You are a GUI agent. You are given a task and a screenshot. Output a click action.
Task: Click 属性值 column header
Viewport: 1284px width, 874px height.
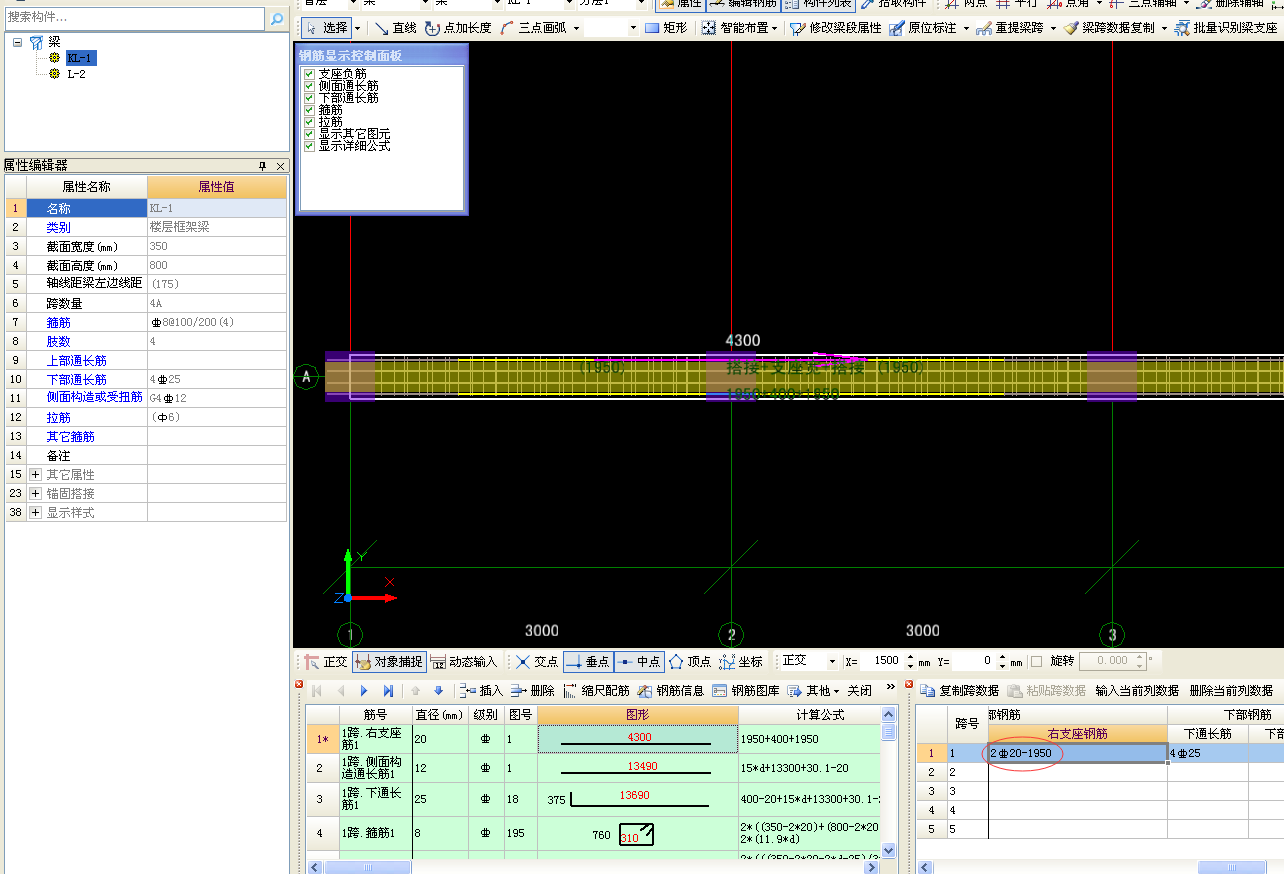pos(217,187)
